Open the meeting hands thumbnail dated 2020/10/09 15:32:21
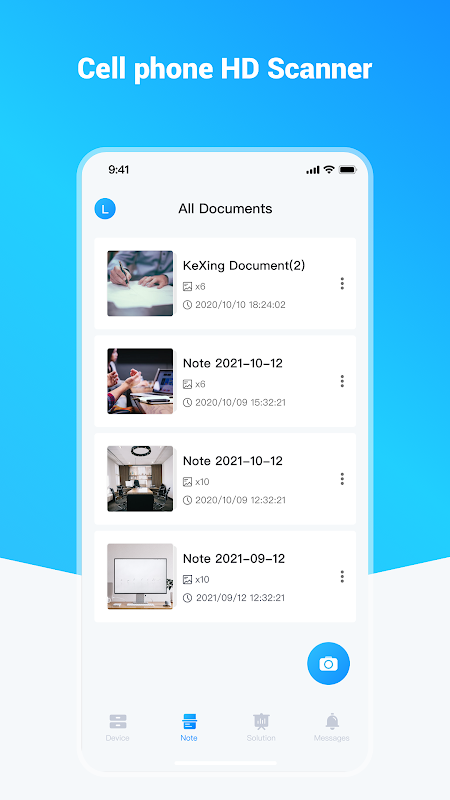 (140, 381)
